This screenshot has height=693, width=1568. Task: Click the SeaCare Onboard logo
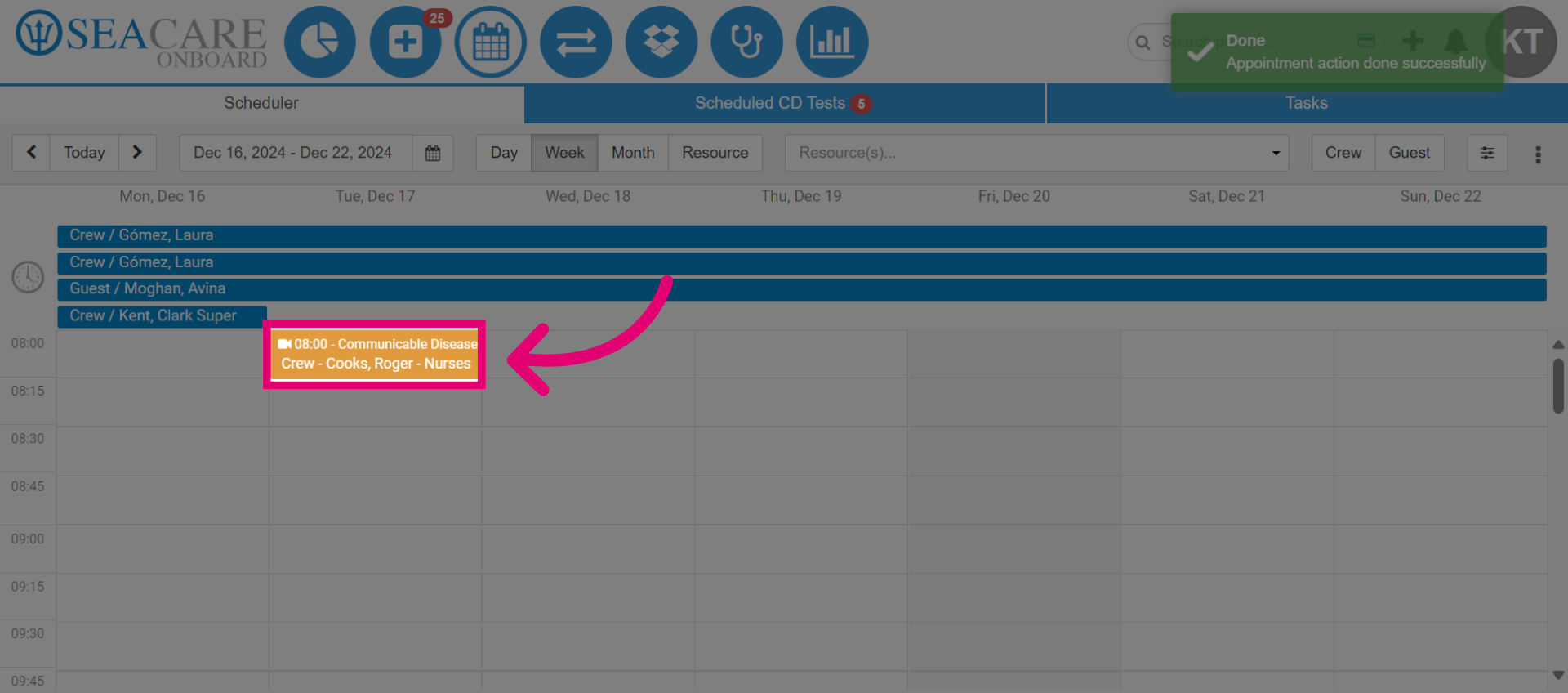141,41
